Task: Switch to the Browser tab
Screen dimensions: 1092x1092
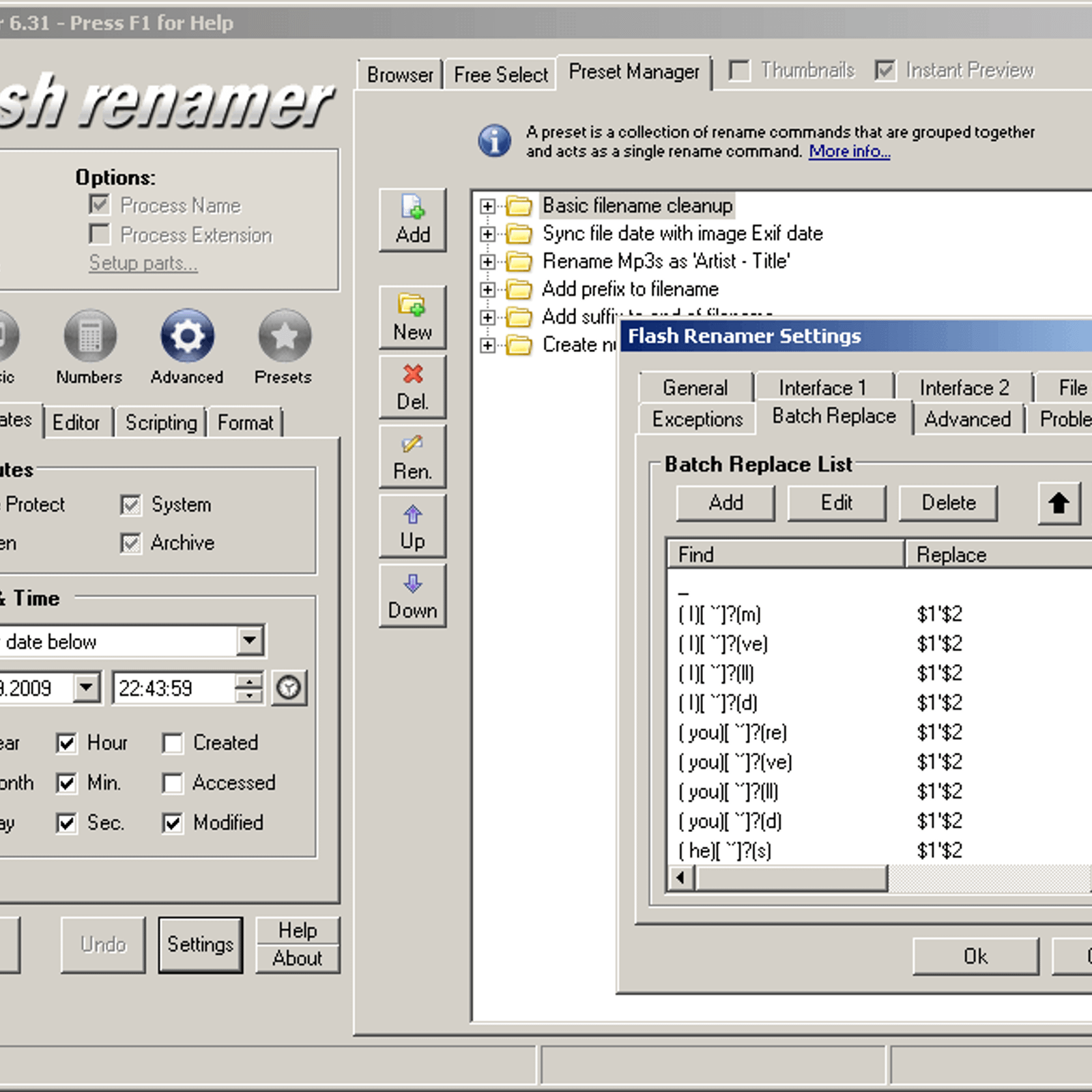Action: tap(400, 74)
